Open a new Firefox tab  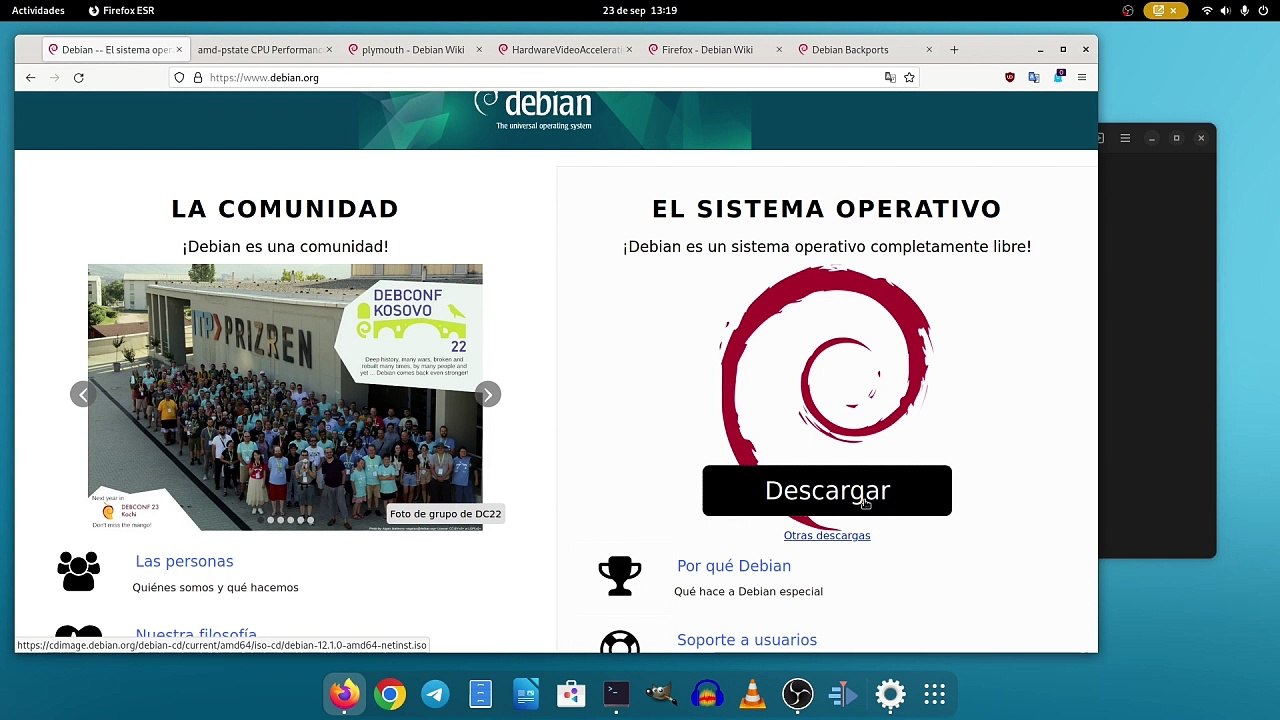(x=954, y=50)
